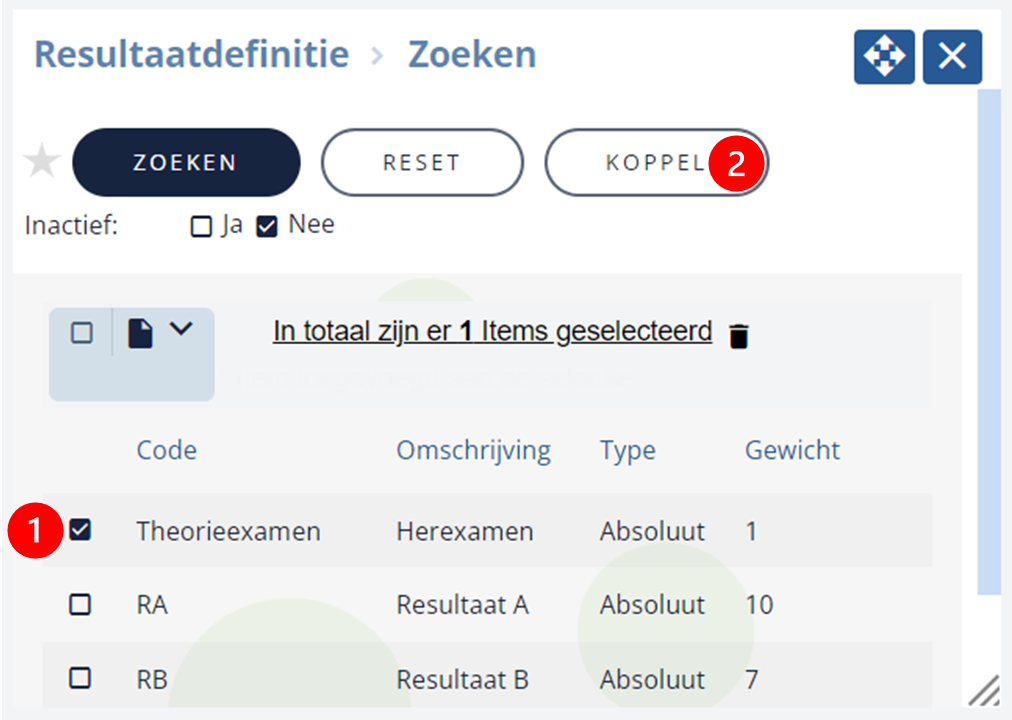Grab the resize handle at dialog corner

coord(984,691)
